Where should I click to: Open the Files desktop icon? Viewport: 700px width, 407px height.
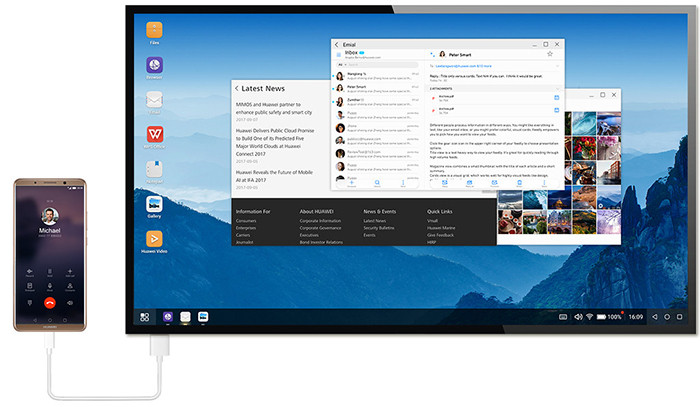pyautogui.click(x=154, y=29)
